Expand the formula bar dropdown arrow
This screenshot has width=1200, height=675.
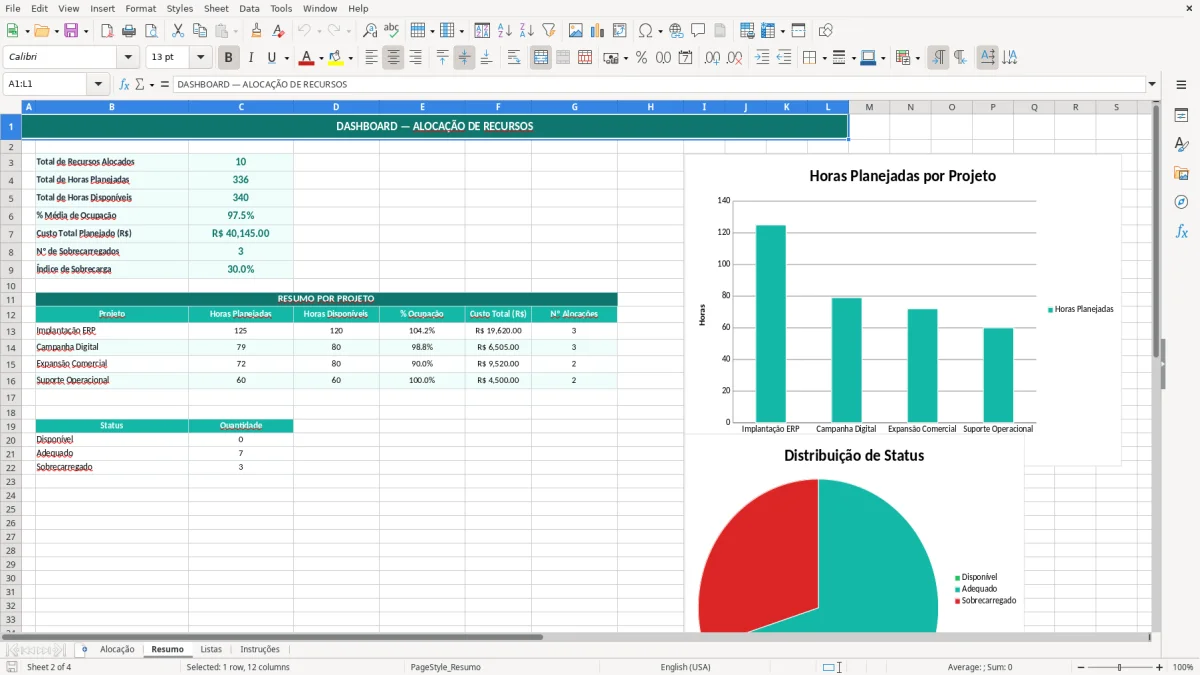(1152, 85)
